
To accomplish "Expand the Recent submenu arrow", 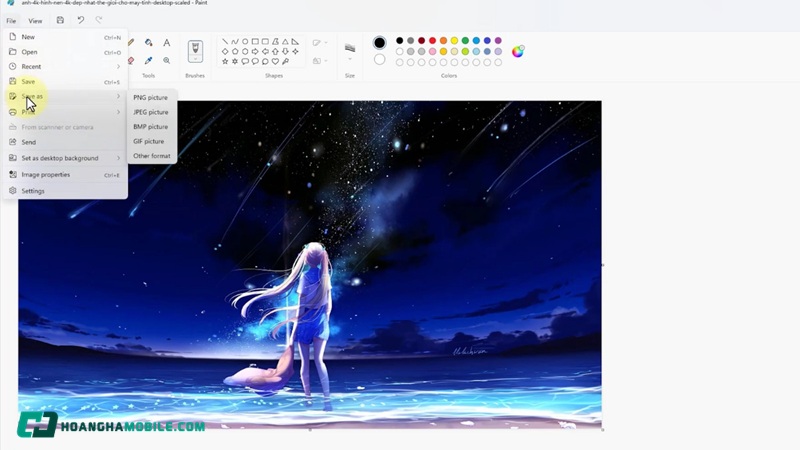I will pyautogui.click(x=118, y=66).
